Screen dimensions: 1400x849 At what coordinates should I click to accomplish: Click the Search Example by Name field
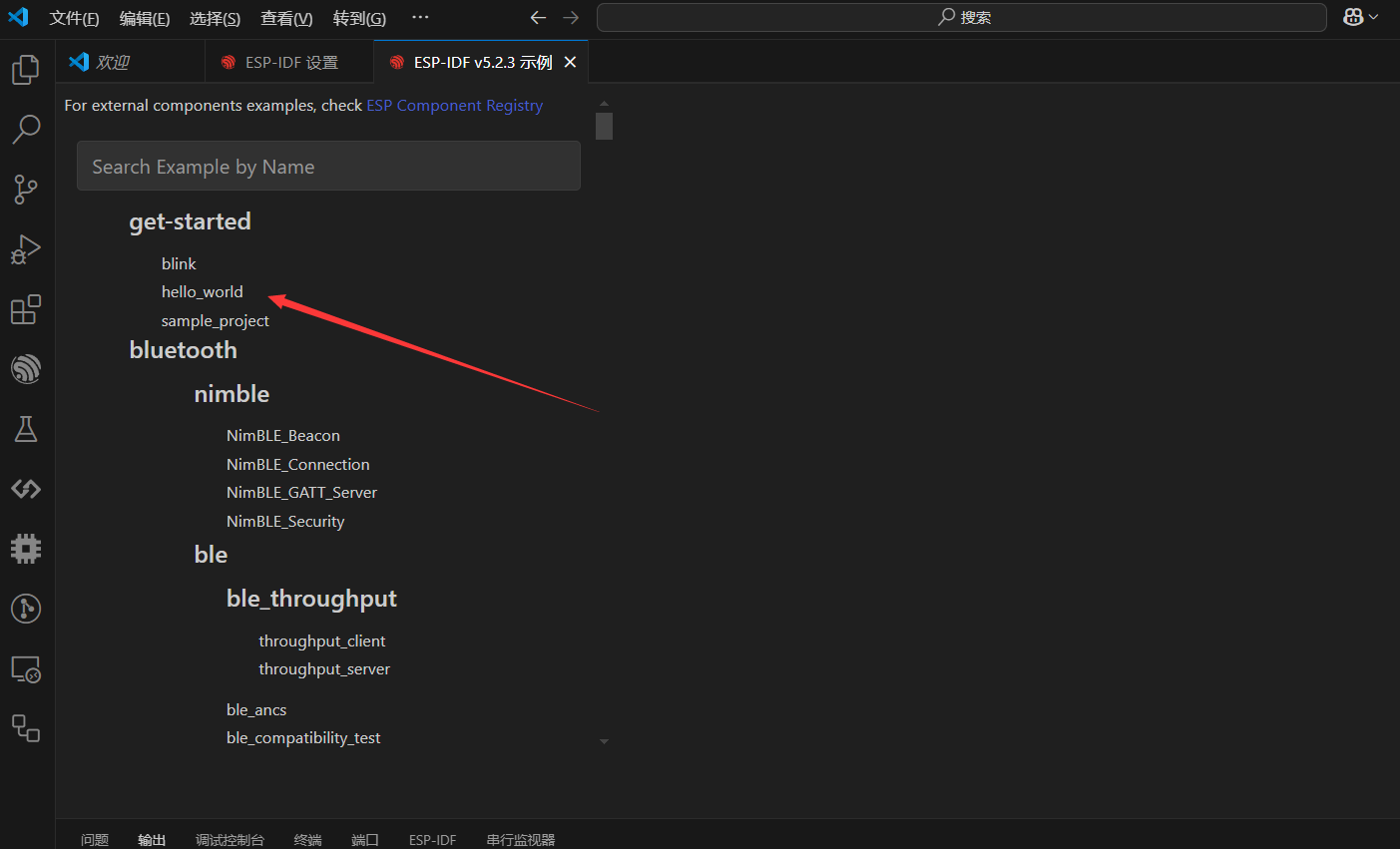coord(328,167)
